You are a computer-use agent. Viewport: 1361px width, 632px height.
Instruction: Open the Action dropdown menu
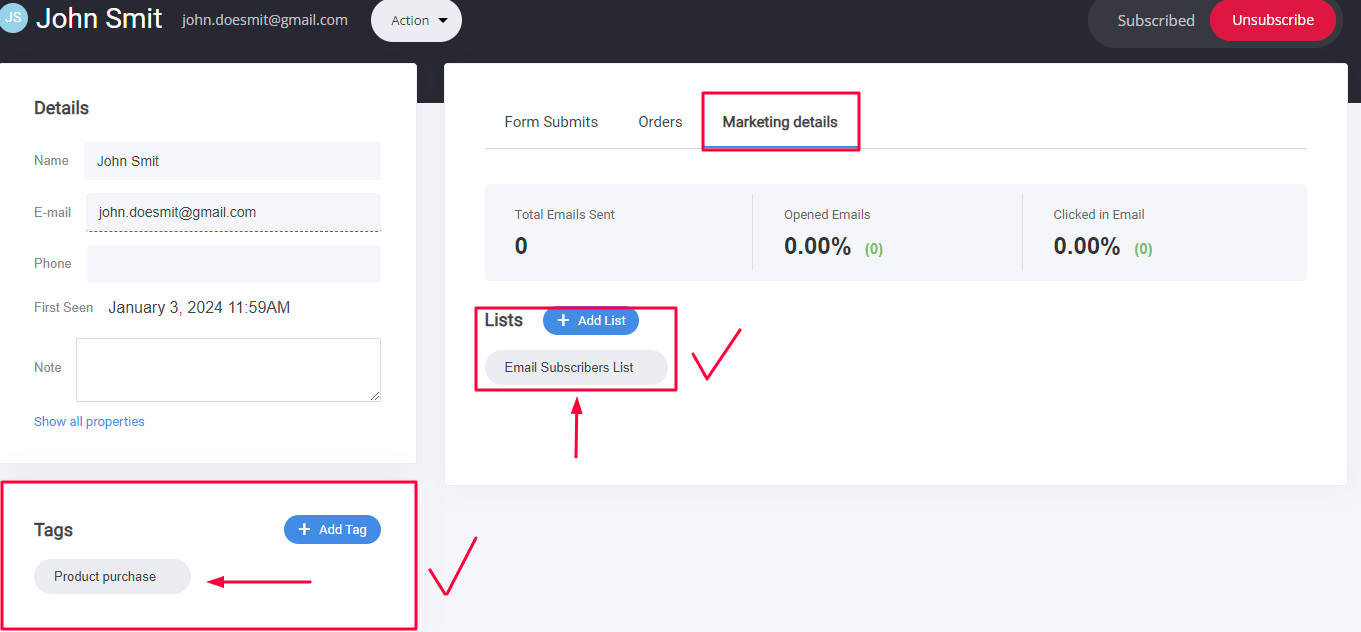(416, 20)
